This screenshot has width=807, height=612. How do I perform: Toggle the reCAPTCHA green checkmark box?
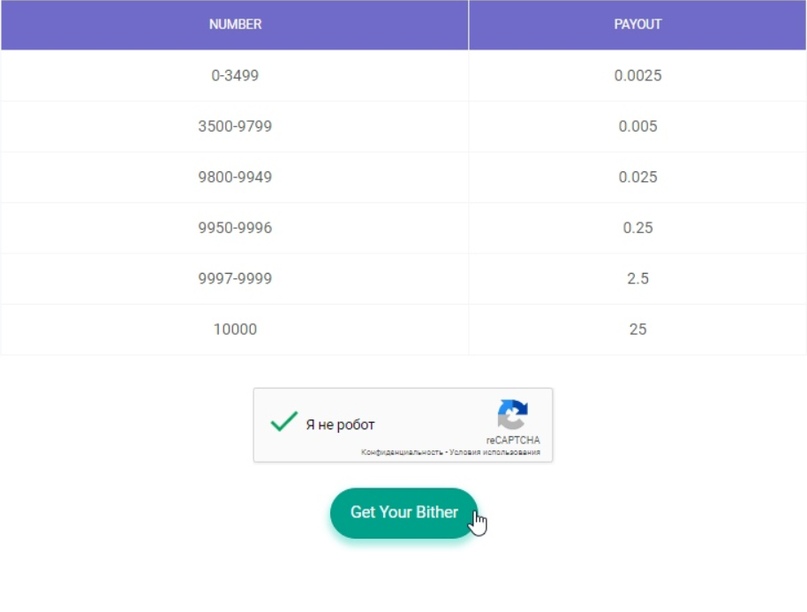click(284, 423)
